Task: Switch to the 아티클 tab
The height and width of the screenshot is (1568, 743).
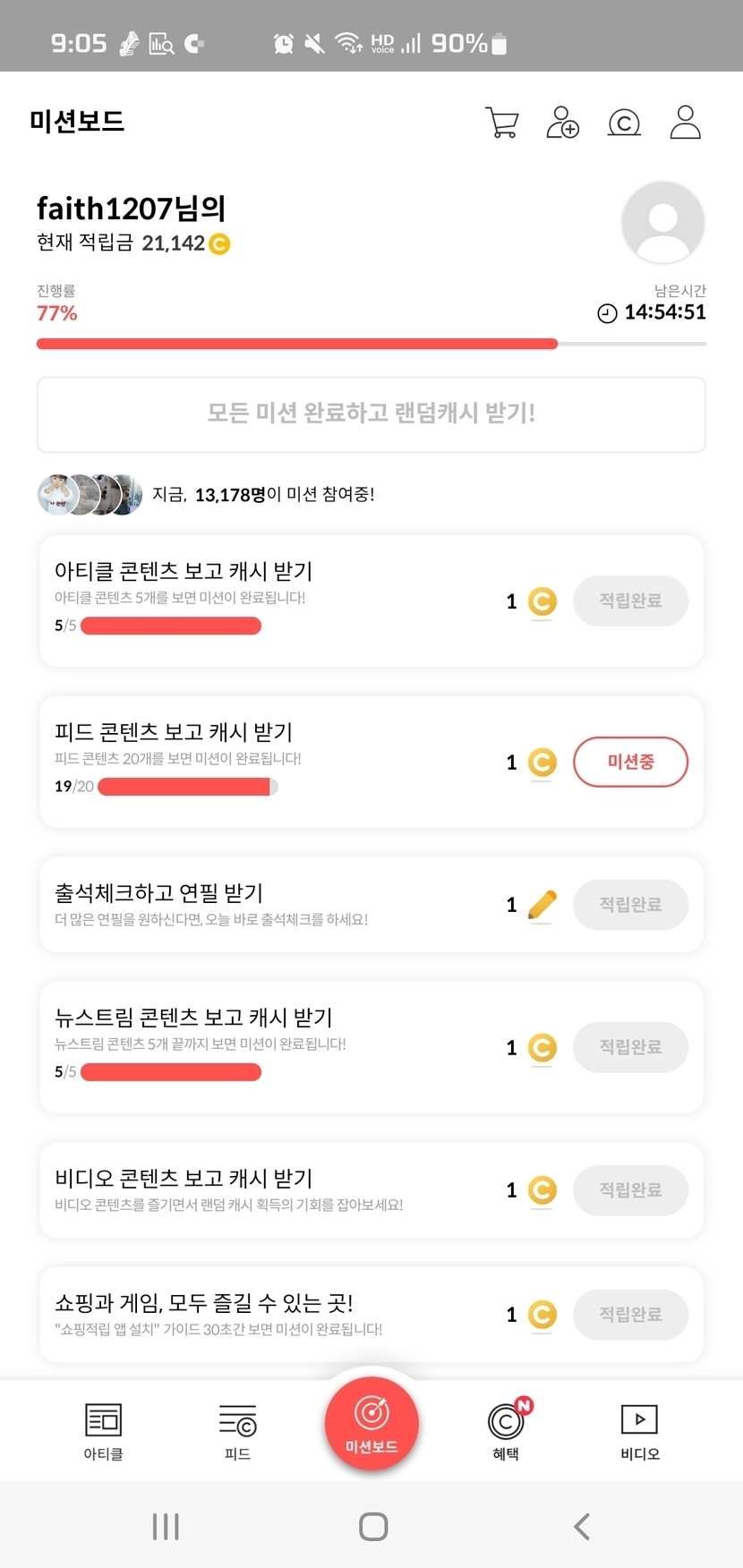Action: tap(103, 1430)
